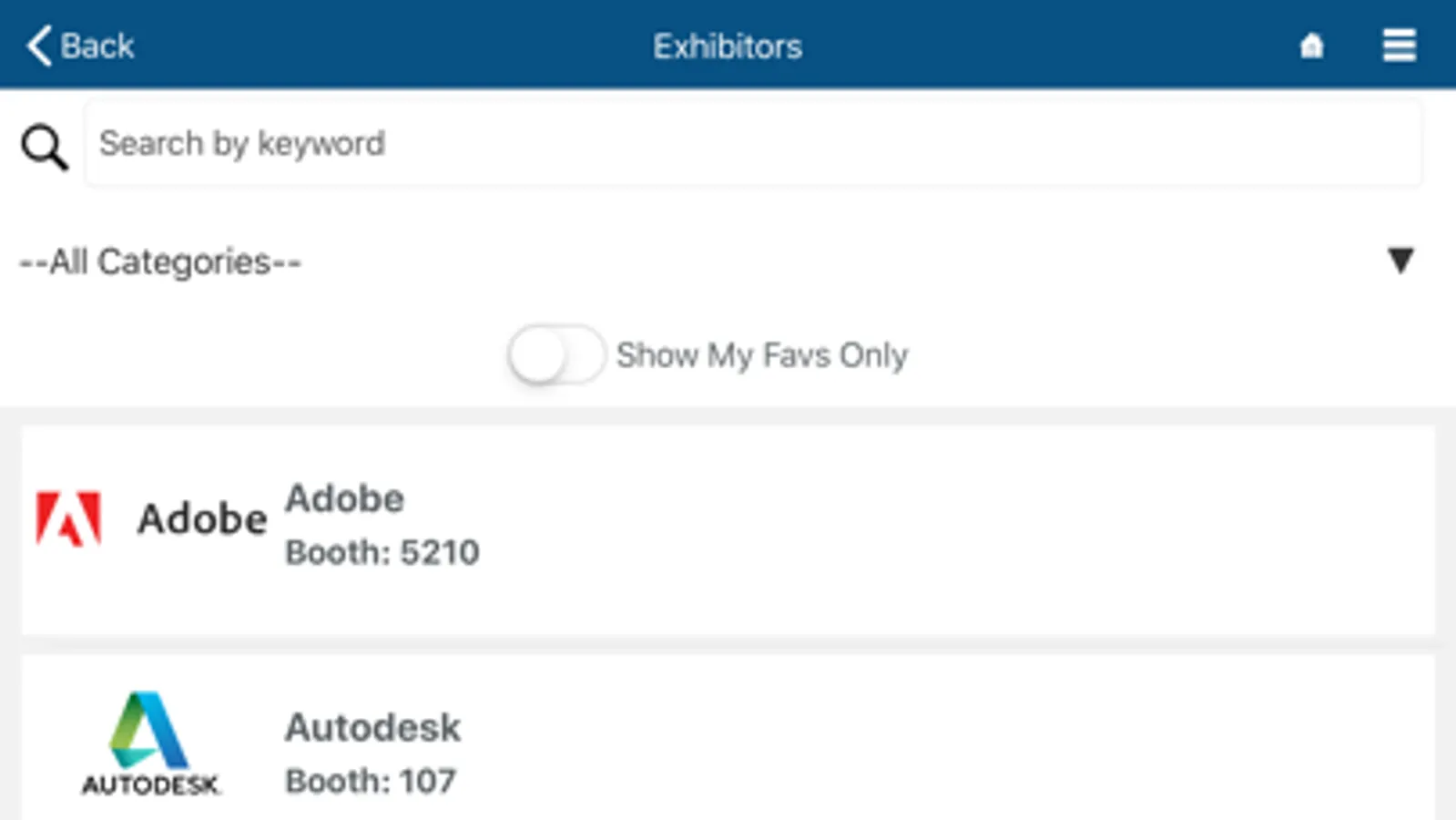Viewport: 1456px width, 820px height.
Task: Tap the Show My Favs Only label
Action: [761, 355]
